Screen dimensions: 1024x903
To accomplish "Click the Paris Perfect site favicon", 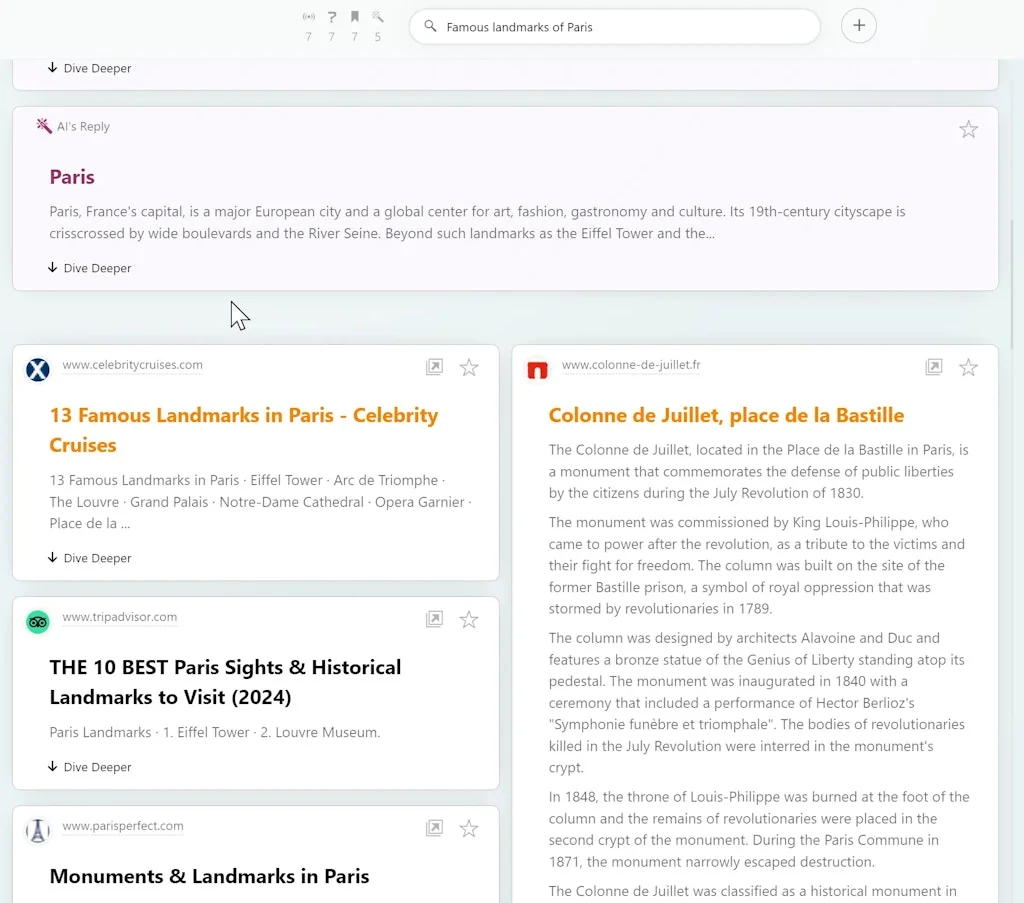I will [x=37, y=830].
